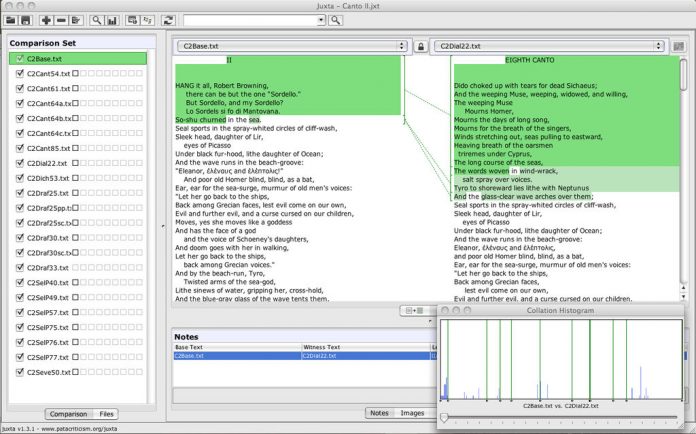Toggle the C2Dial22.txt checkbox
The width and height of the screenshot is (696, 434).
(20, 163)
